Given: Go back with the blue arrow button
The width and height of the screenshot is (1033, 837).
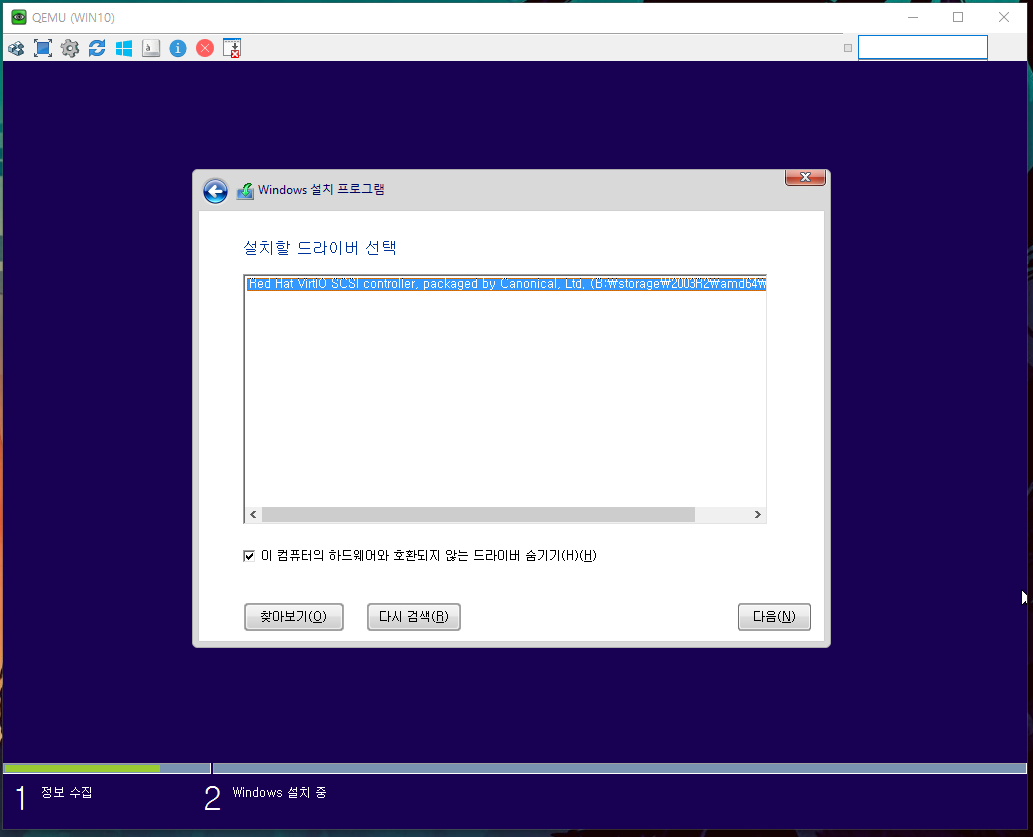Looking at the screenshot, I should (215, 191).
